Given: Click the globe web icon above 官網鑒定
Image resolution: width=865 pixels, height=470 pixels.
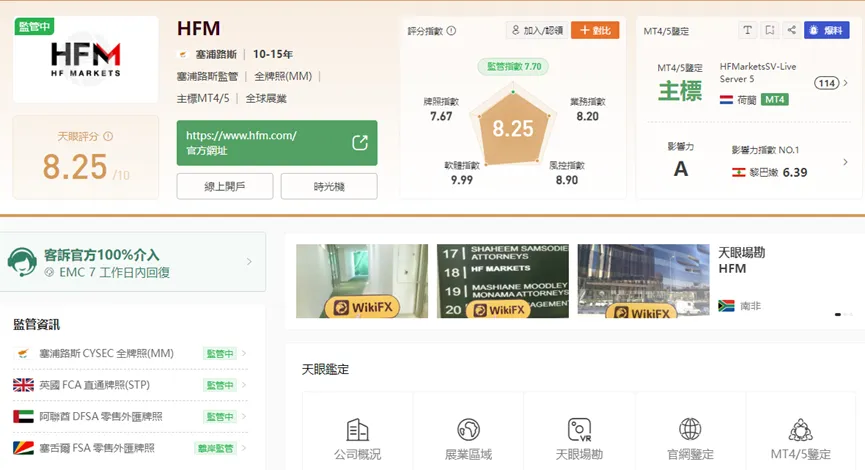Looking at the screenshot, I should 690,429.
